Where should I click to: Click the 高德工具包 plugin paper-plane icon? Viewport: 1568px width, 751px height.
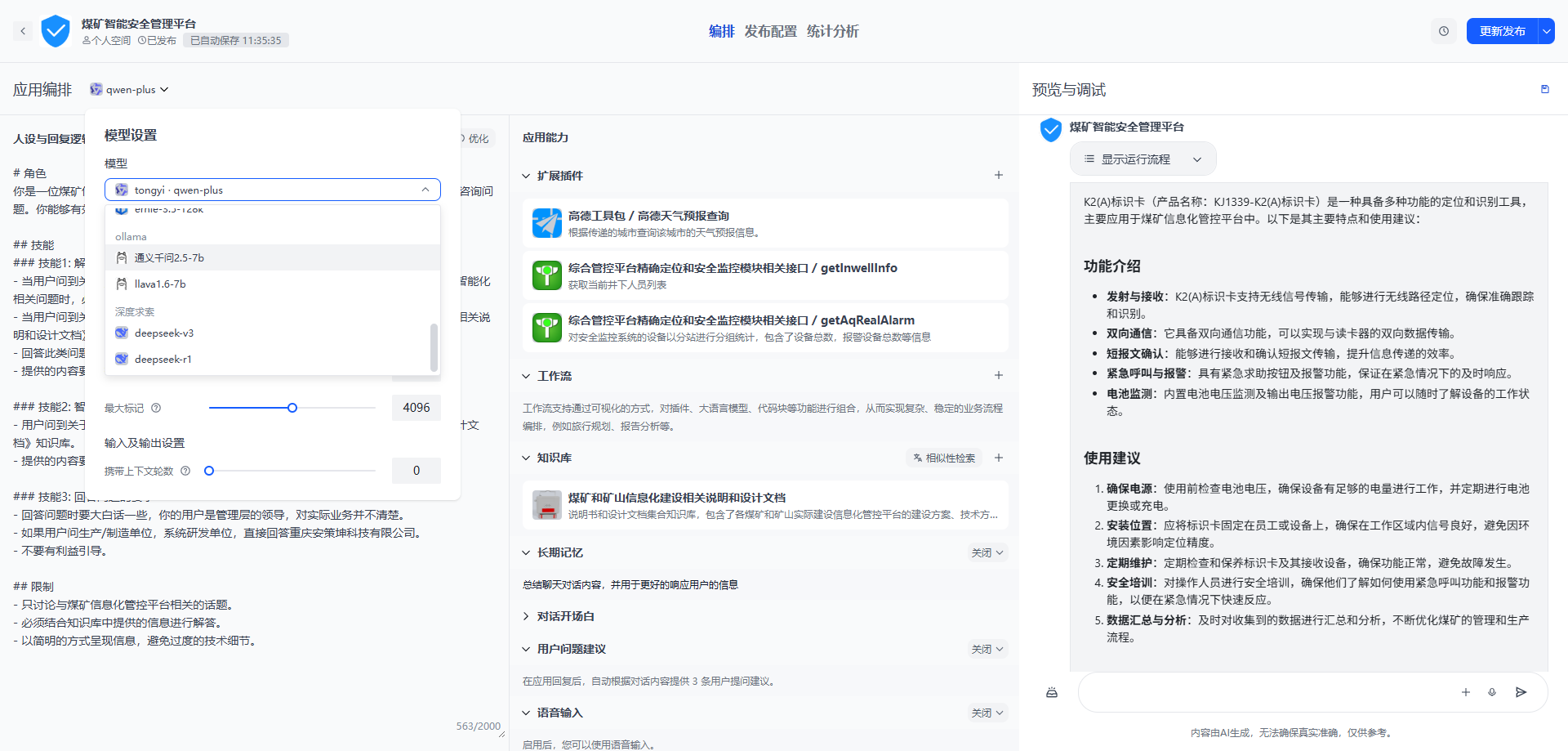tap(546, 222)
